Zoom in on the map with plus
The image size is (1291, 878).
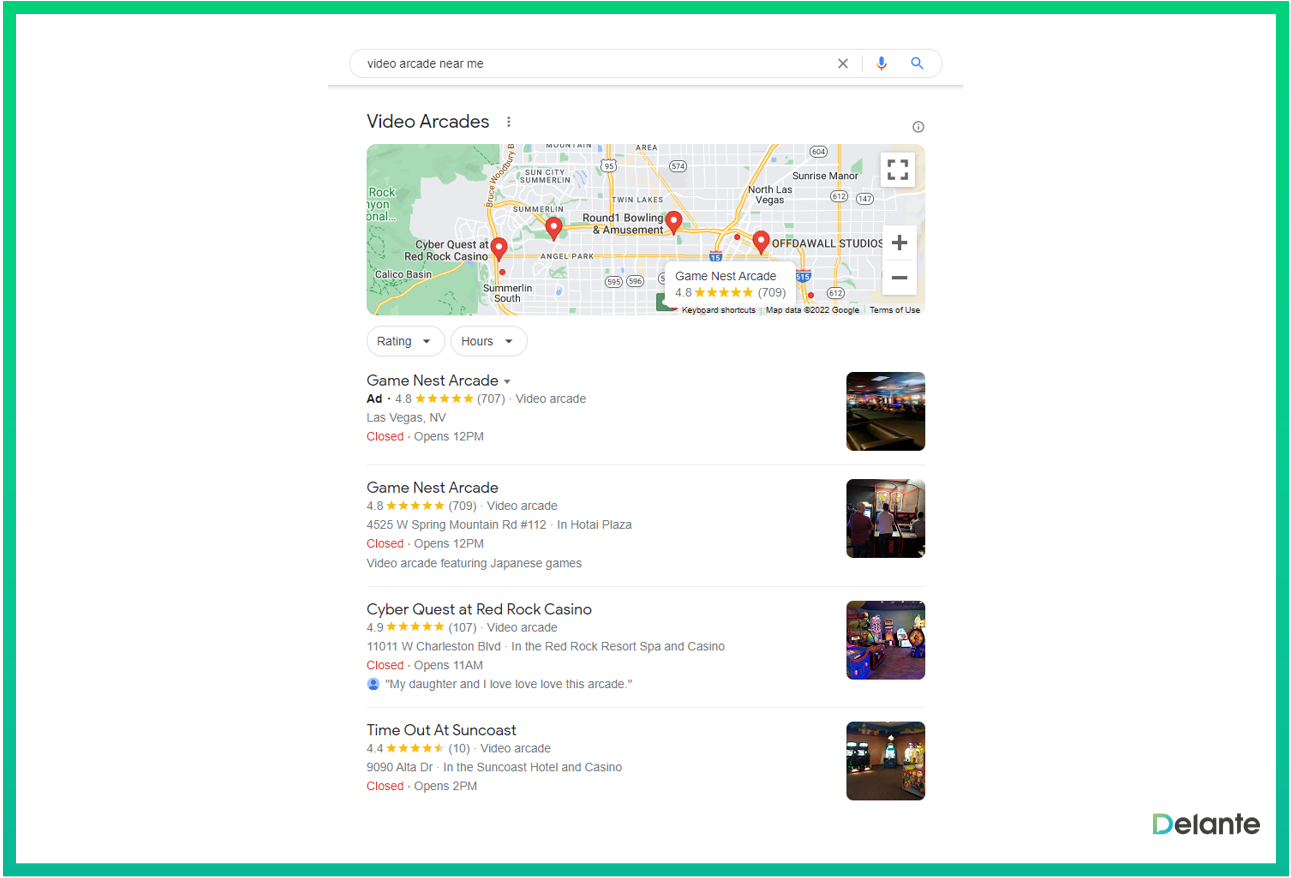(x=899, y=243)
